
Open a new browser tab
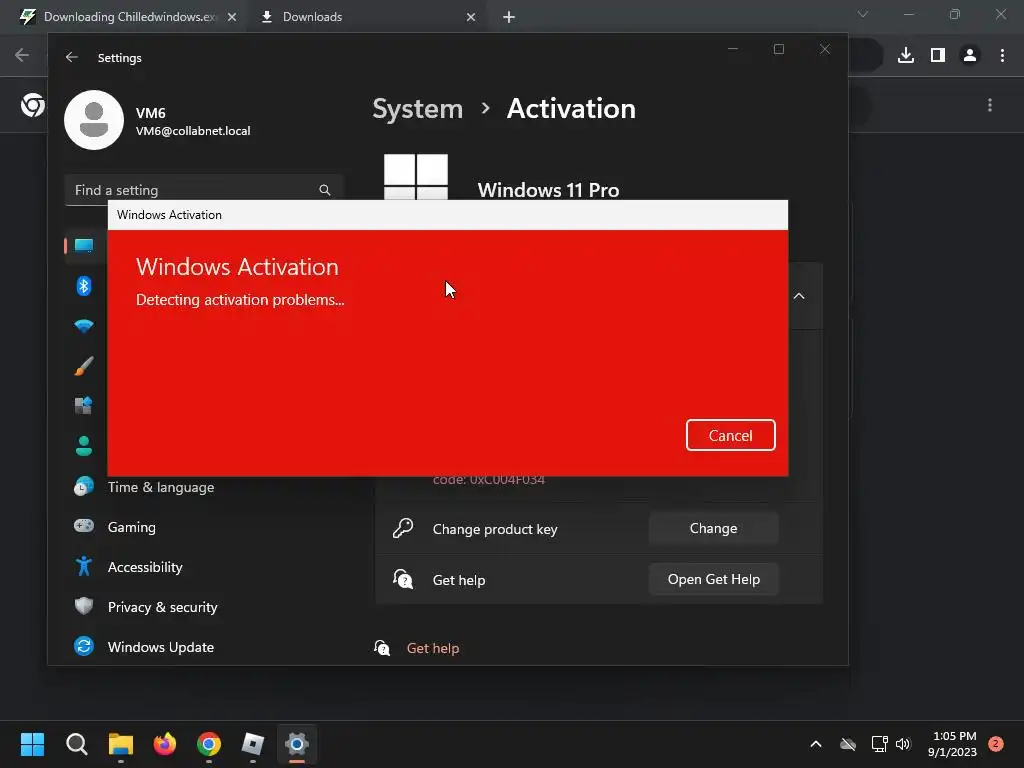click(x=509, y=17)
